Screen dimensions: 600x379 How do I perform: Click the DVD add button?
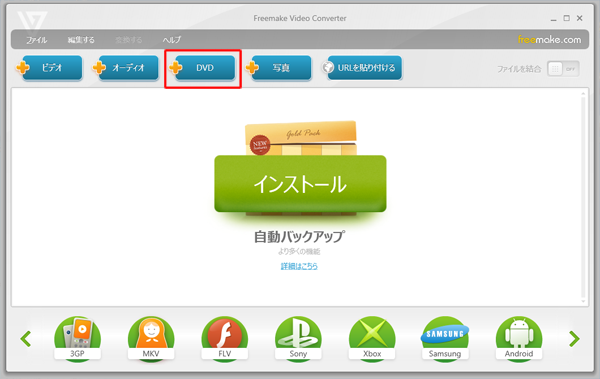(202, 68)
